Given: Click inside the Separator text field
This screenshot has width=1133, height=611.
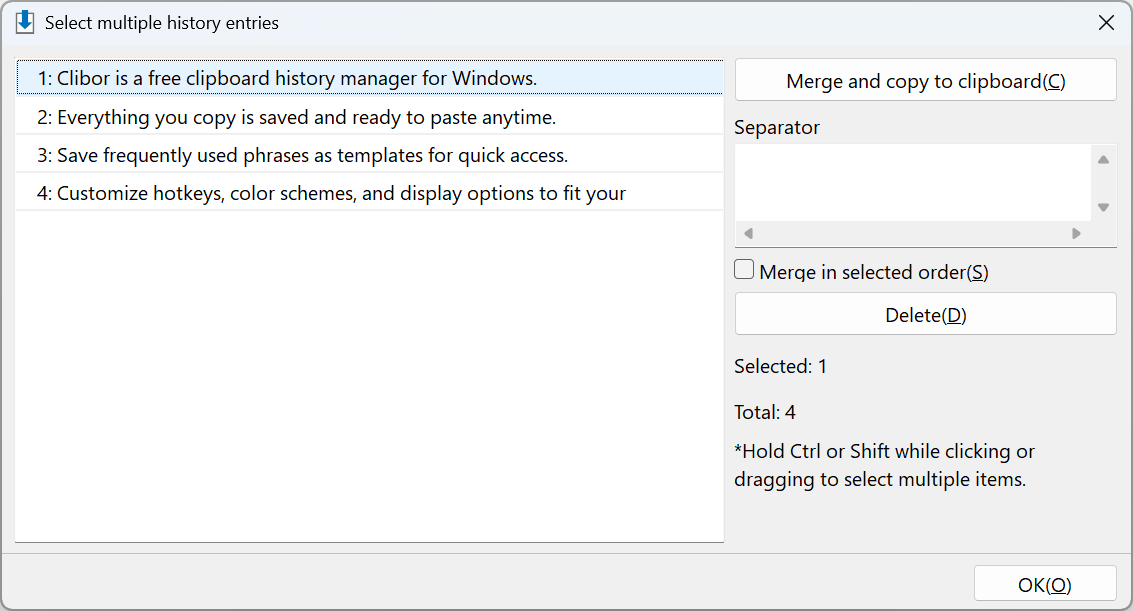Looking at the screenshot, I should pyautogui.click(x=913, y=183).
